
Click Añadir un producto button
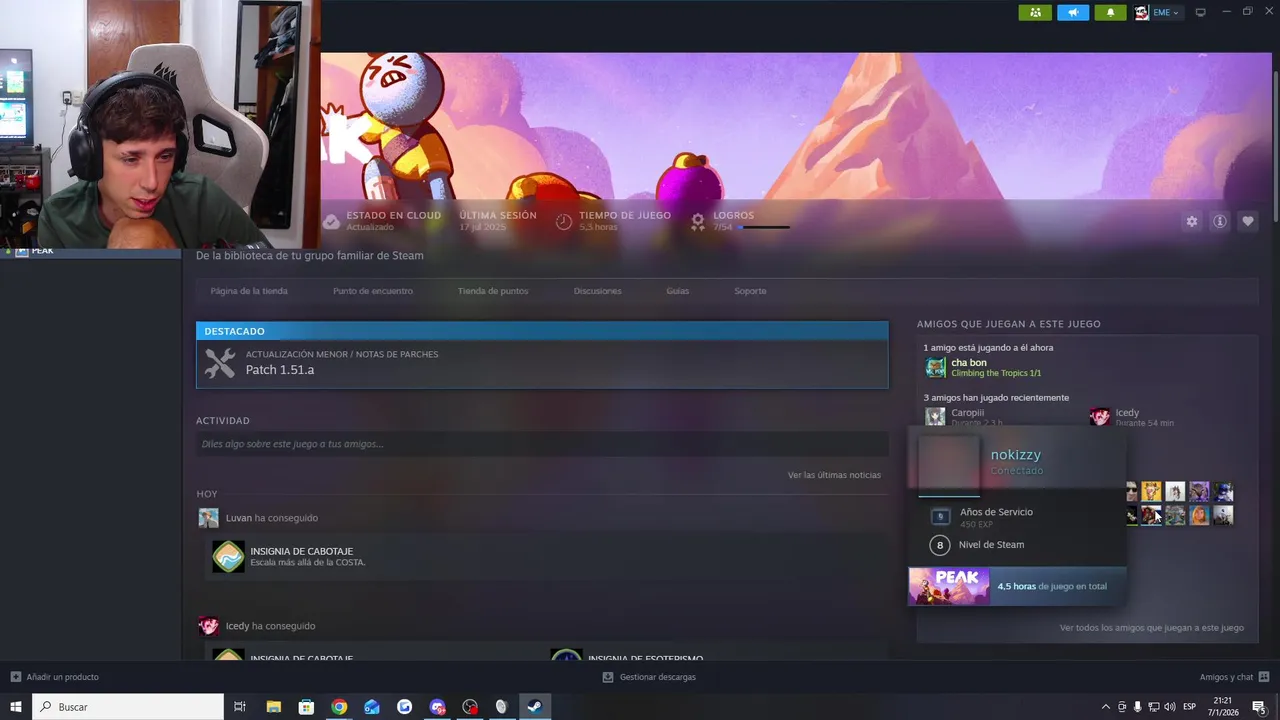55,677
